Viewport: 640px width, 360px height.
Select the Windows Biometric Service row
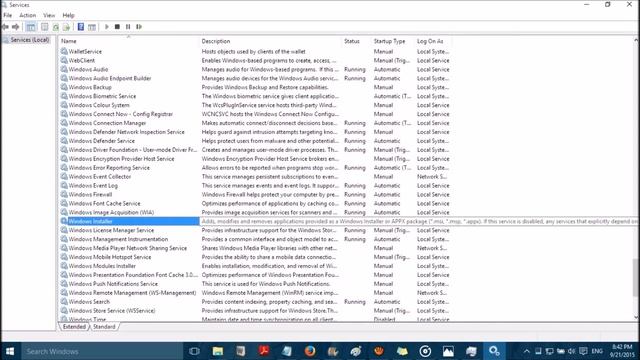(x=255, y=96)
